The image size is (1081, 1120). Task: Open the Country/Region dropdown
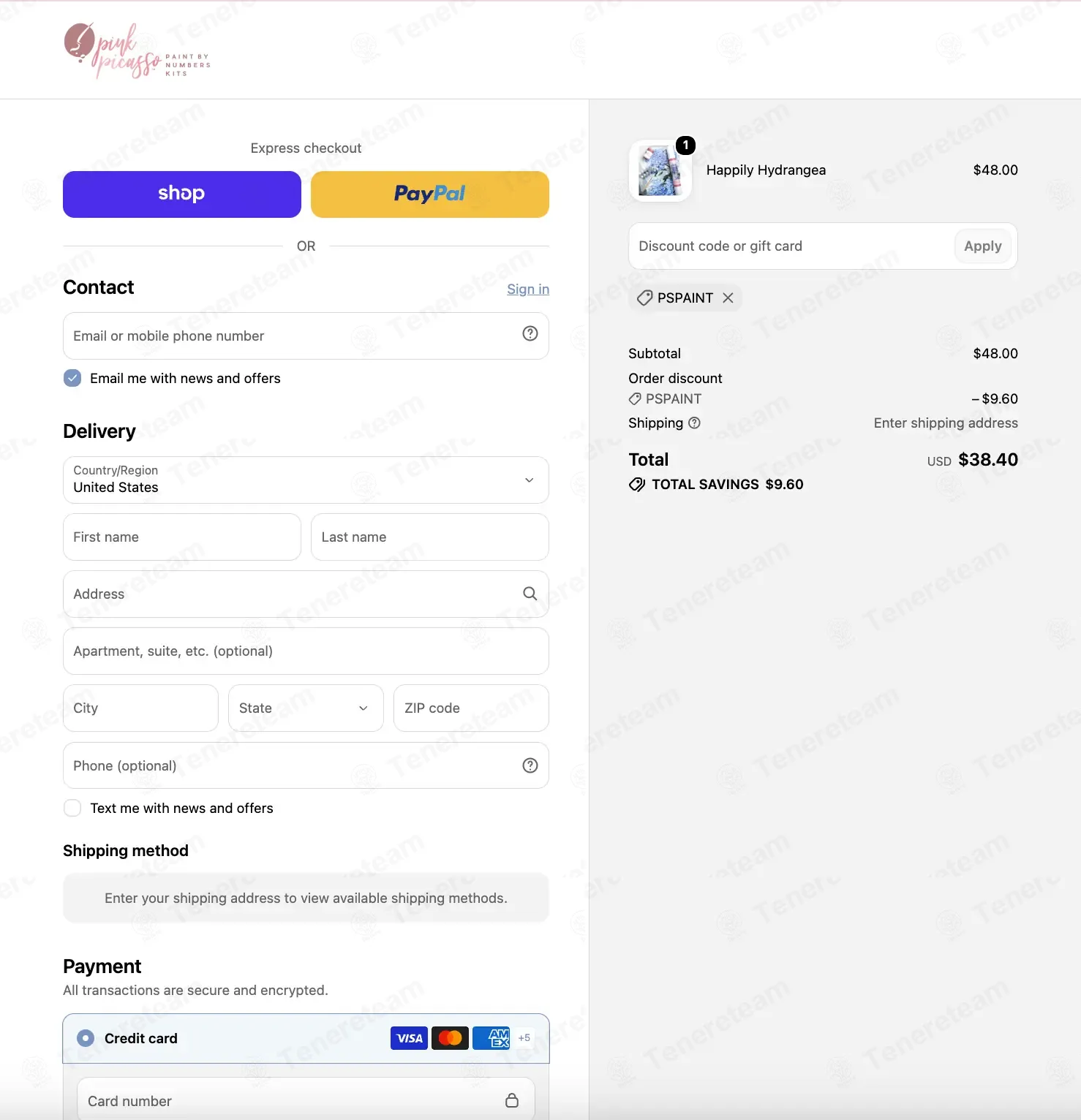(x=306, y=480)
